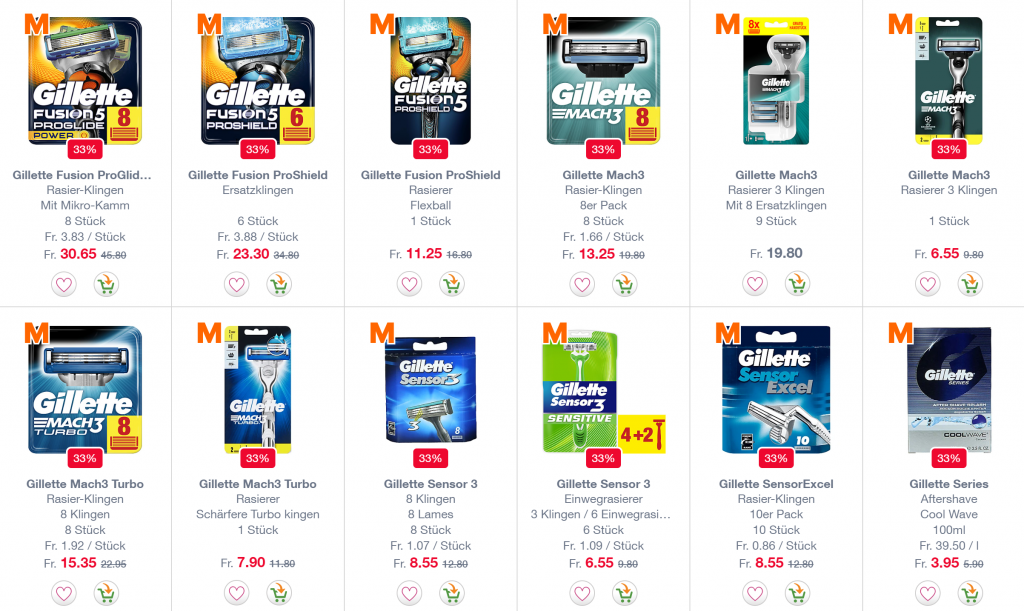Add Gillette Sensor 3 8 Klingen to cart
The height and width of the screenshot is (611, 1024).
[x=452, y=593]
